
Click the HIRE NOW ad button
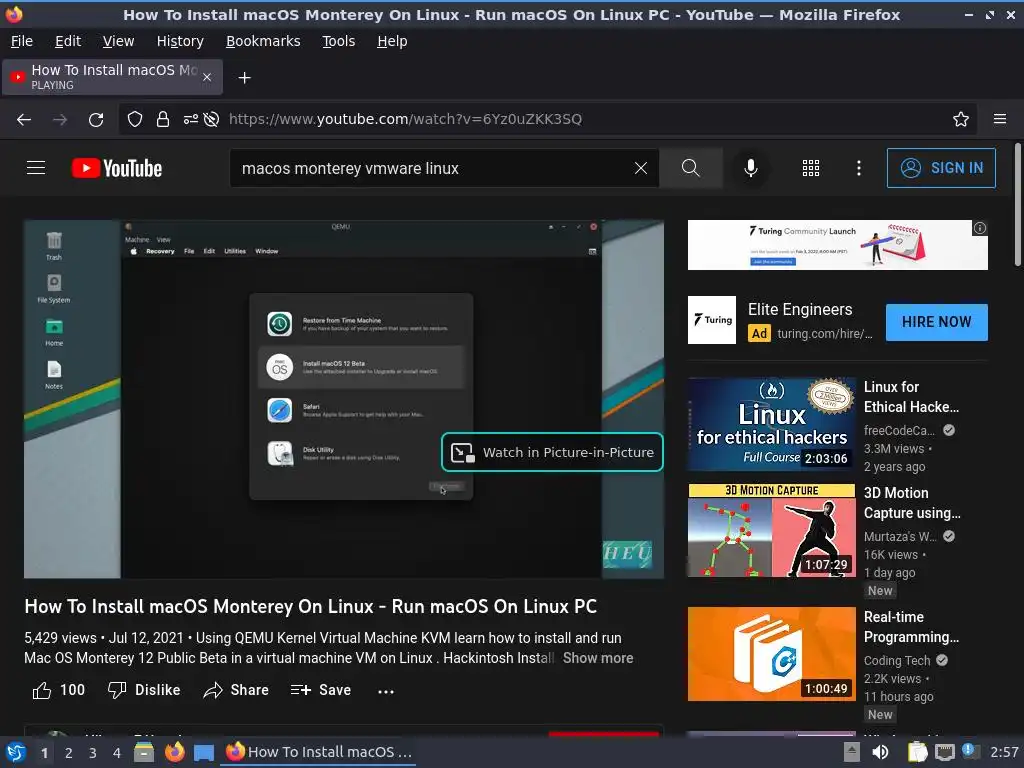(936, 322)
